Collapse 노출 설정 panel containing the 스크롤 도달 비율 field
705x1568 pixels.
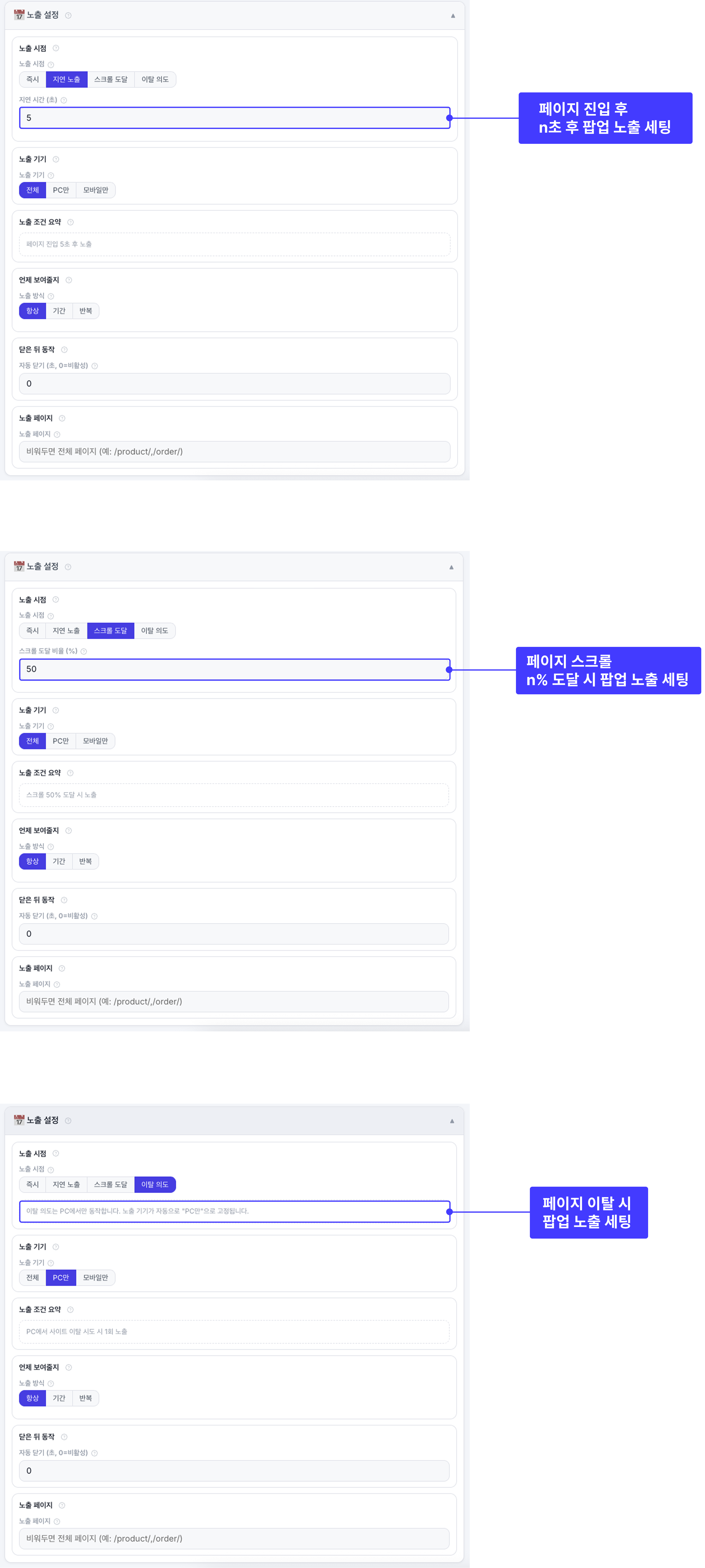(x=451, y=567)
